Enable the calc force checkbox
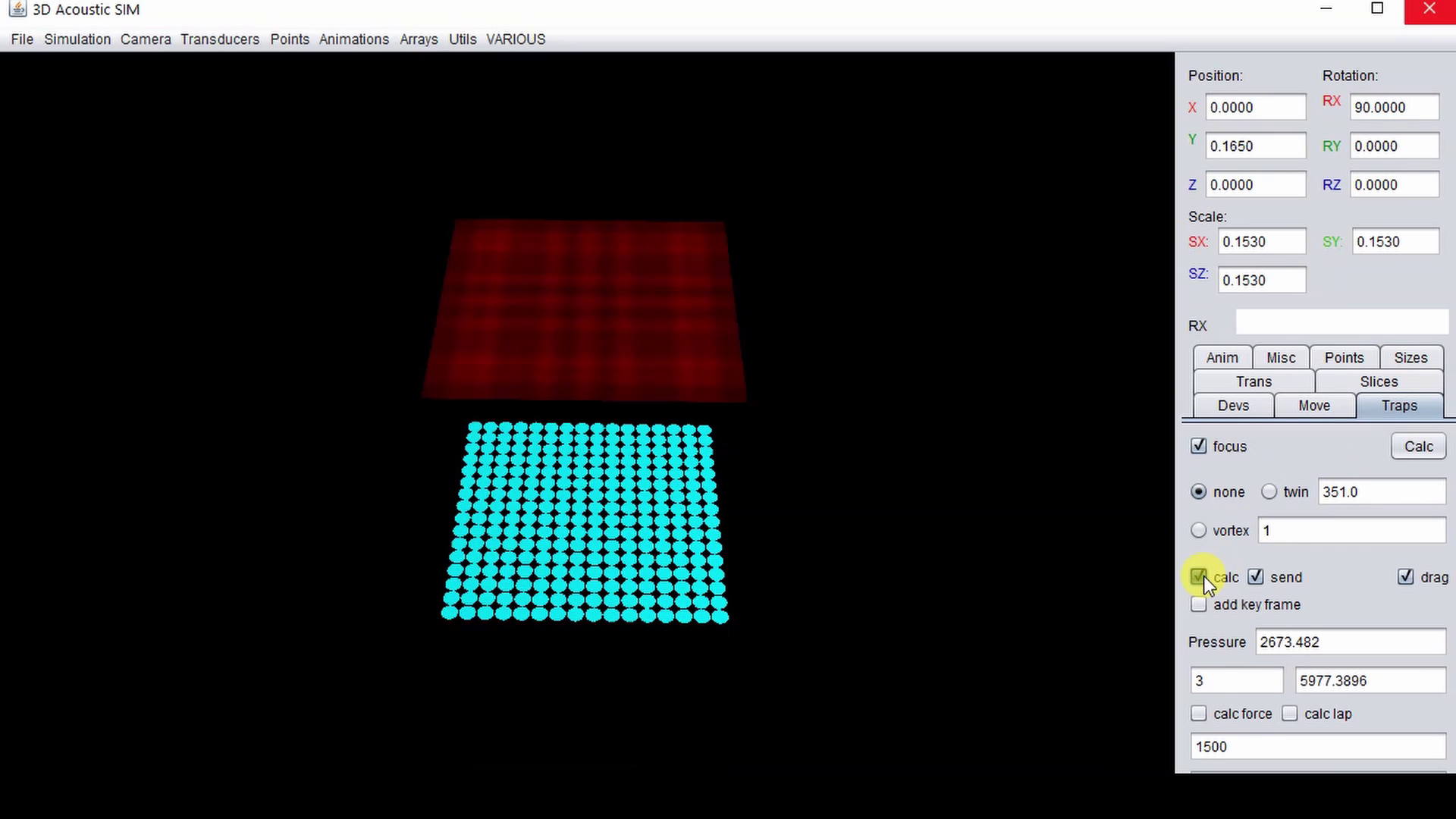Screen dimensions: 1456x819 [x=1198, y=713]
